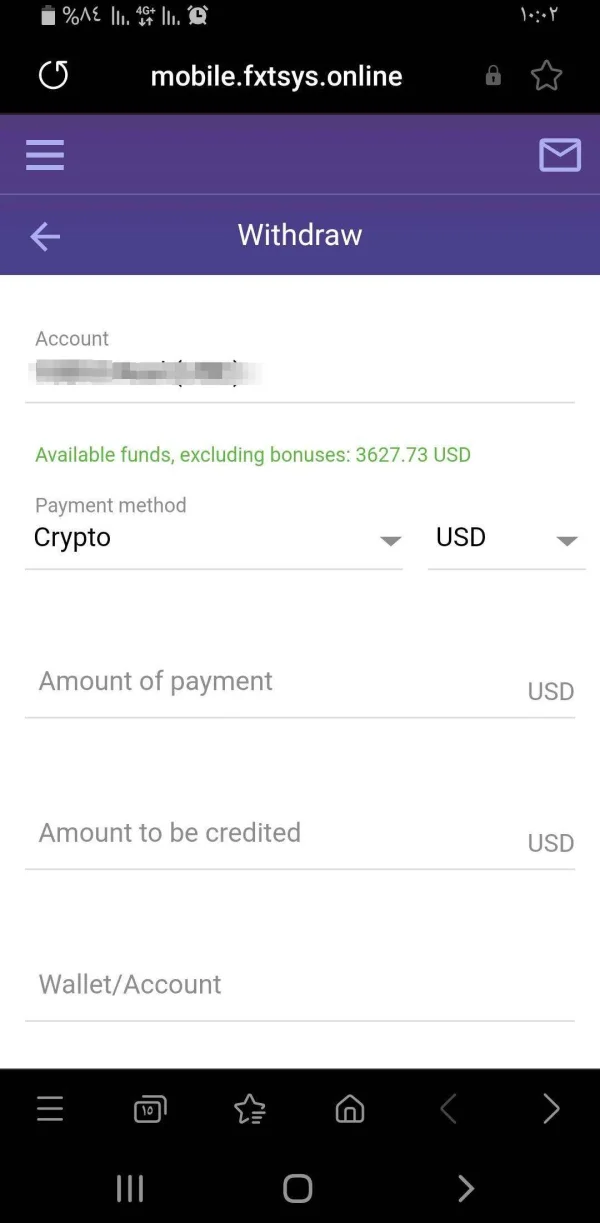Select the Account field
The image size is (600, 1223).
click(299, 372)
